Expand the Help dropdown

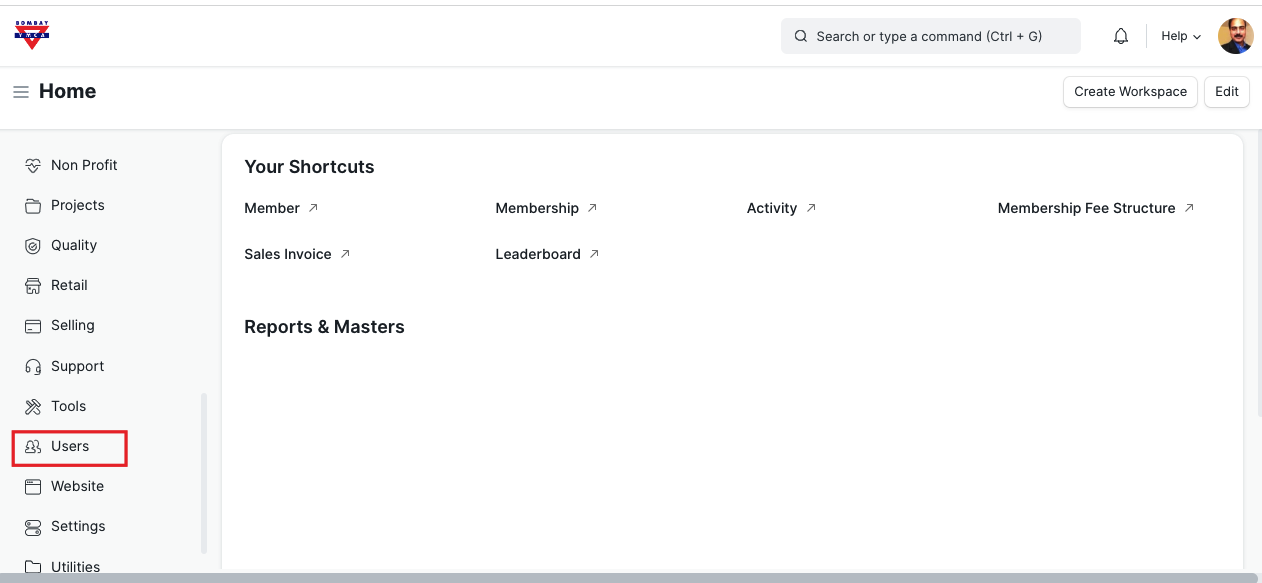click(1180, 36)
